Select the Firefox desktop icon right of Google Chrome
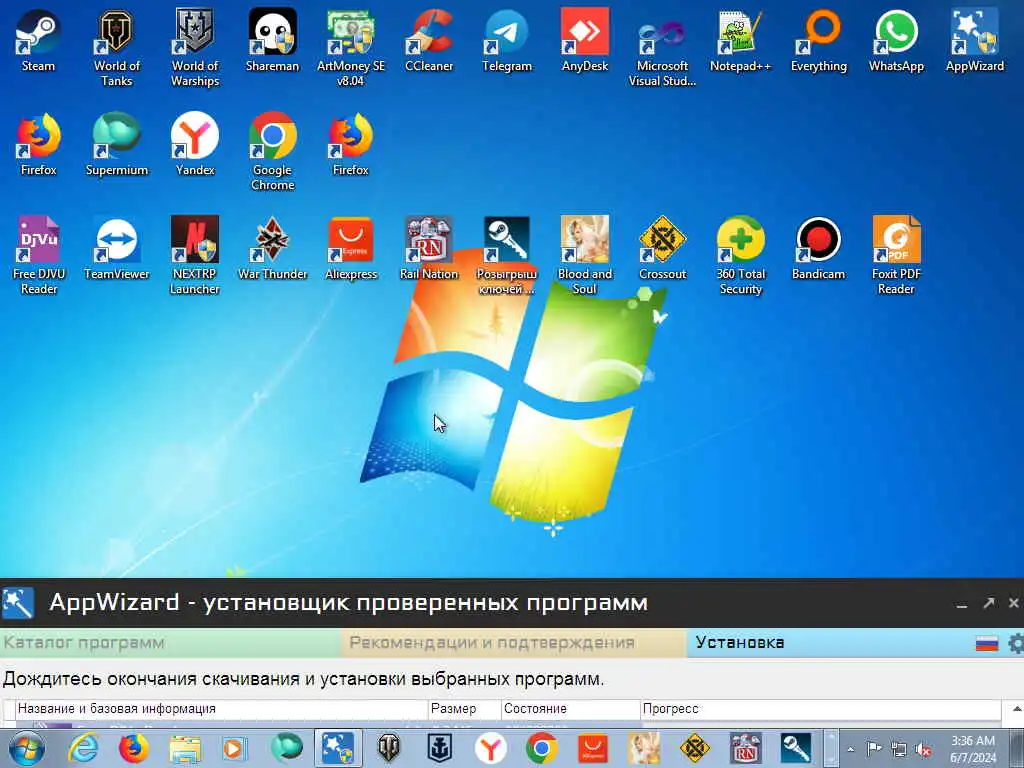The image size is (1024, 768). point(351,144)
